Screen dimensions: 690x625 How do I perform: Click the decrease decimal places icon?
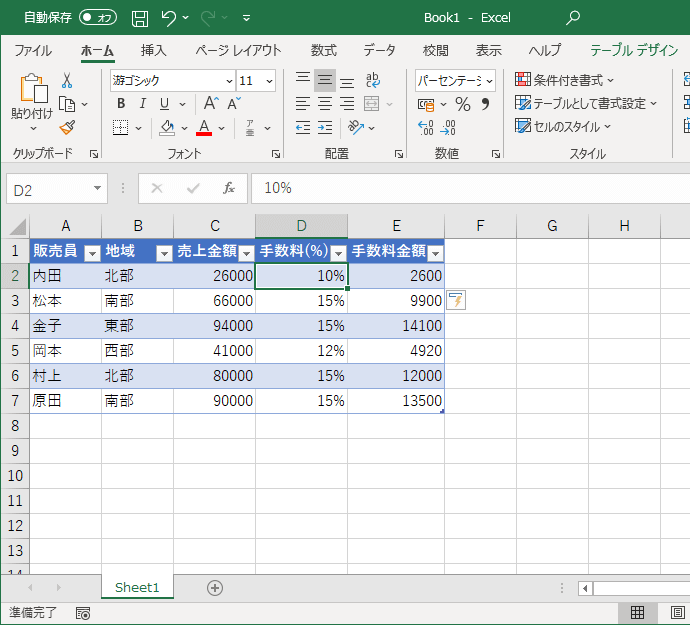point(448,128)
